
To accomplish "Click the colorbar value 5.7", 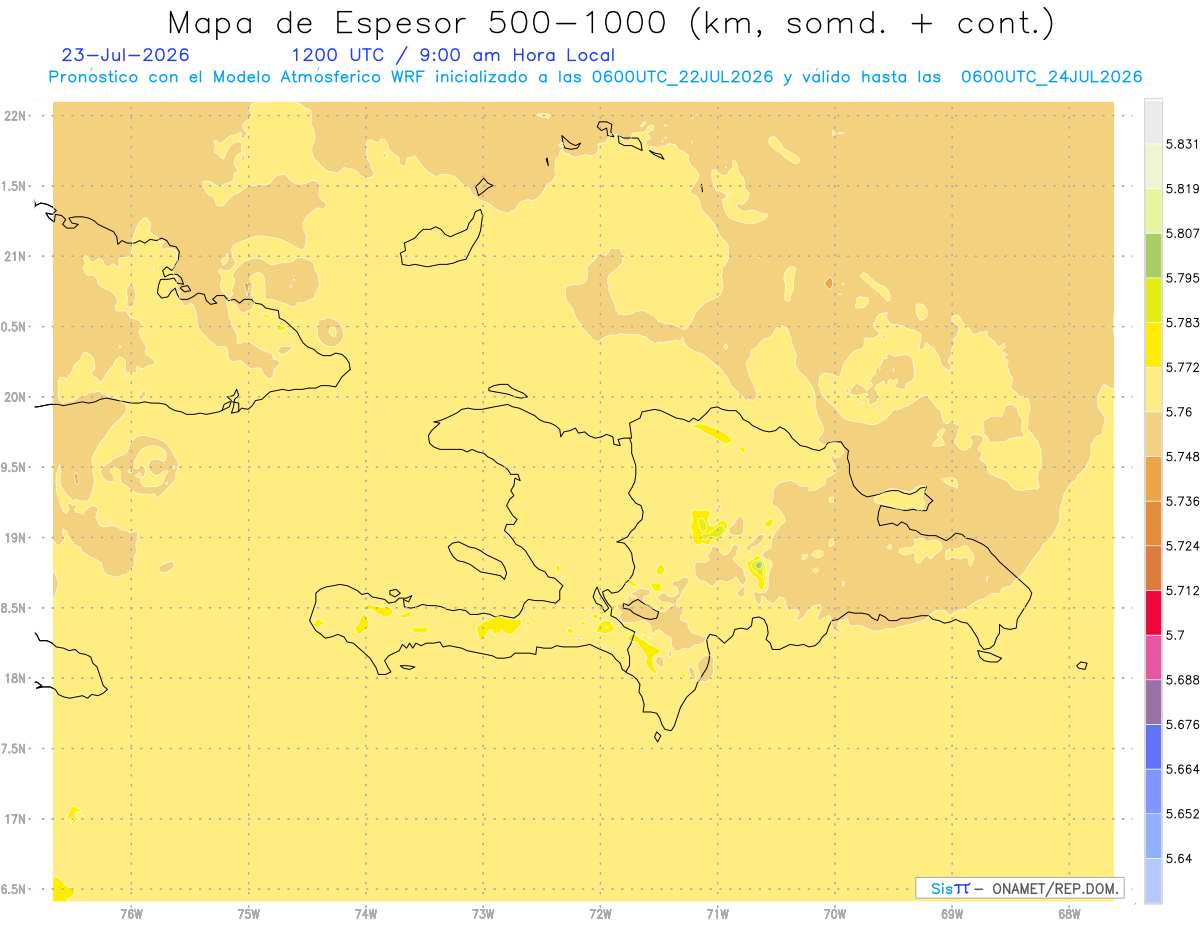I will (x=1175, y=635).
